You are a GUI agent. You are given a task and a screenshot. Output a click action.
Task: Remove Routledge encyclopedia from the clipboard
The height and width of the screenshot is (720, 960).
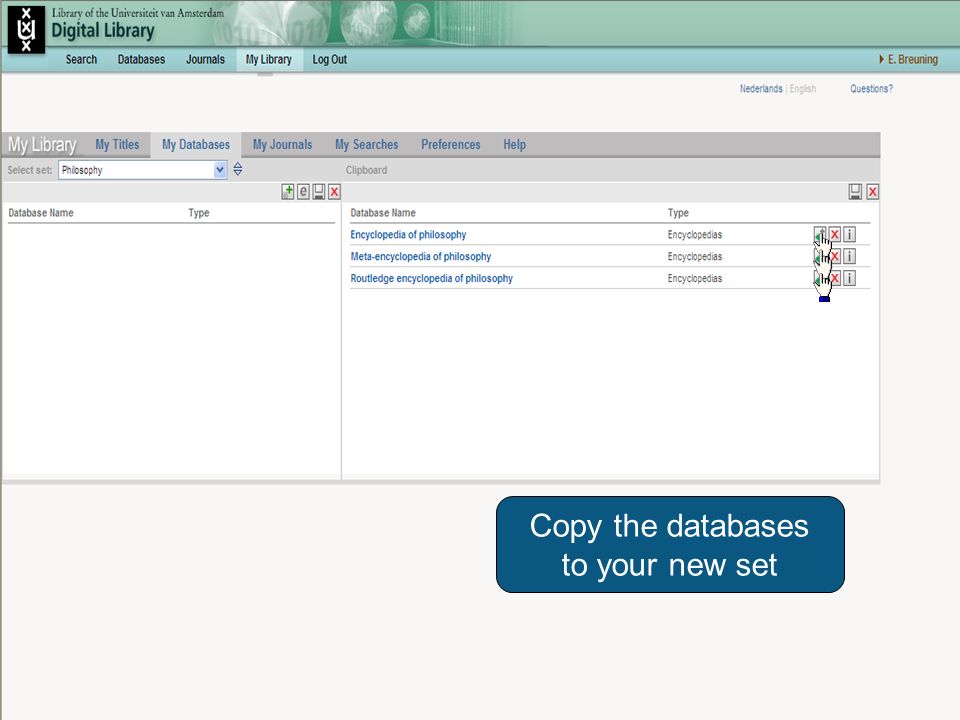(834, 279)
